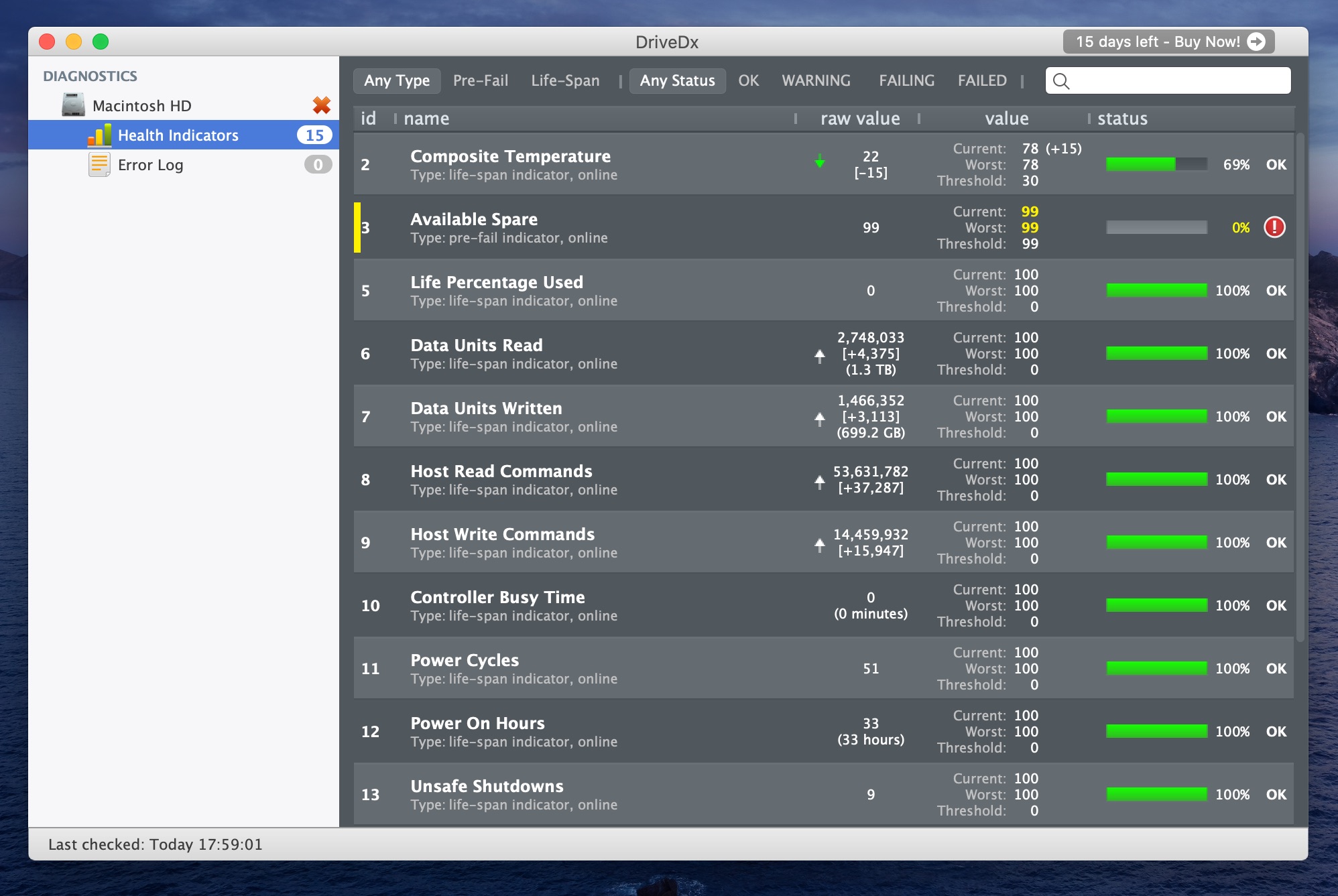Sort by the status column header

[1122, 119]
